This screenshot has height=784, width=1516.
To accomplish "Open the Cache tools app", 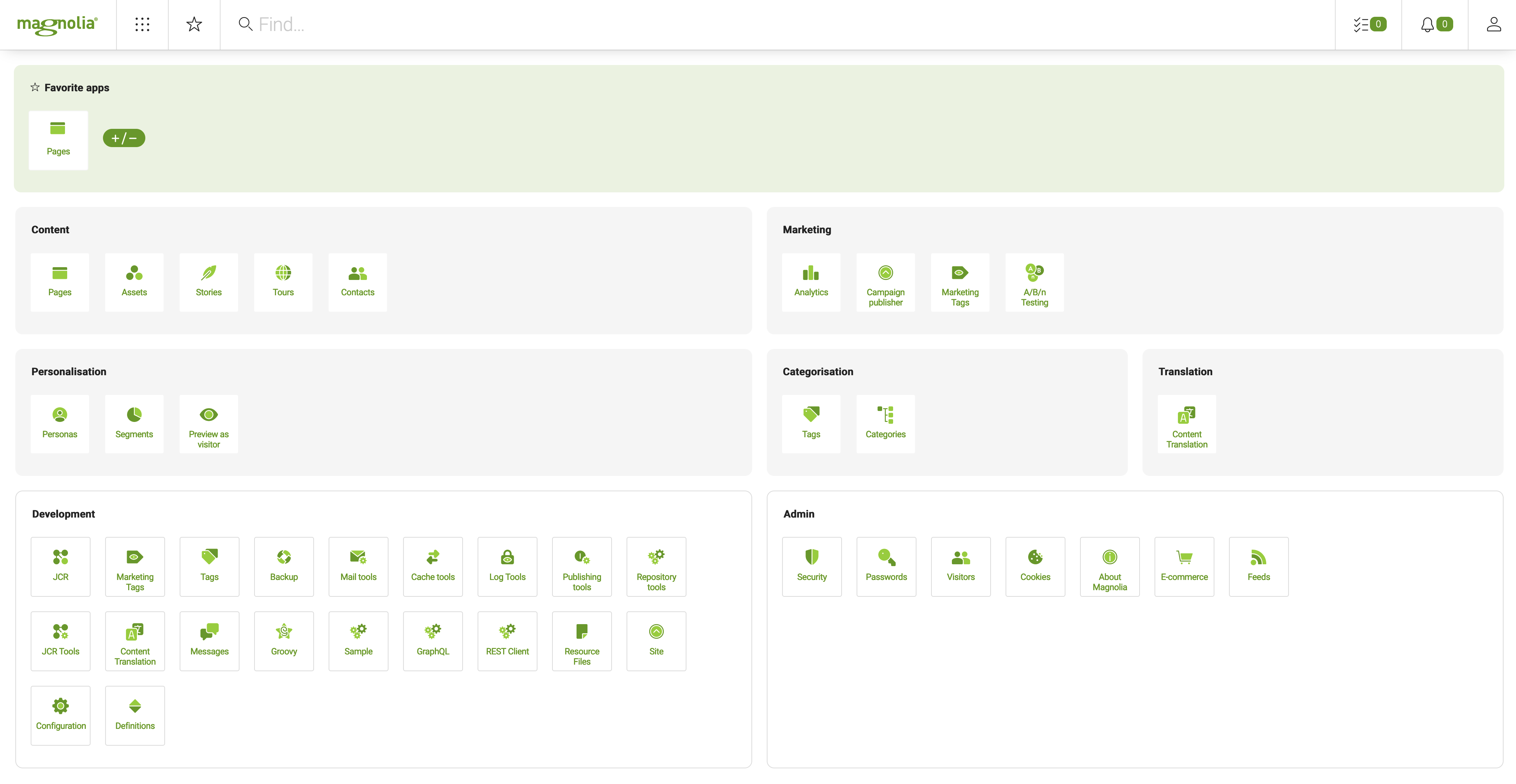I will 433,567.
